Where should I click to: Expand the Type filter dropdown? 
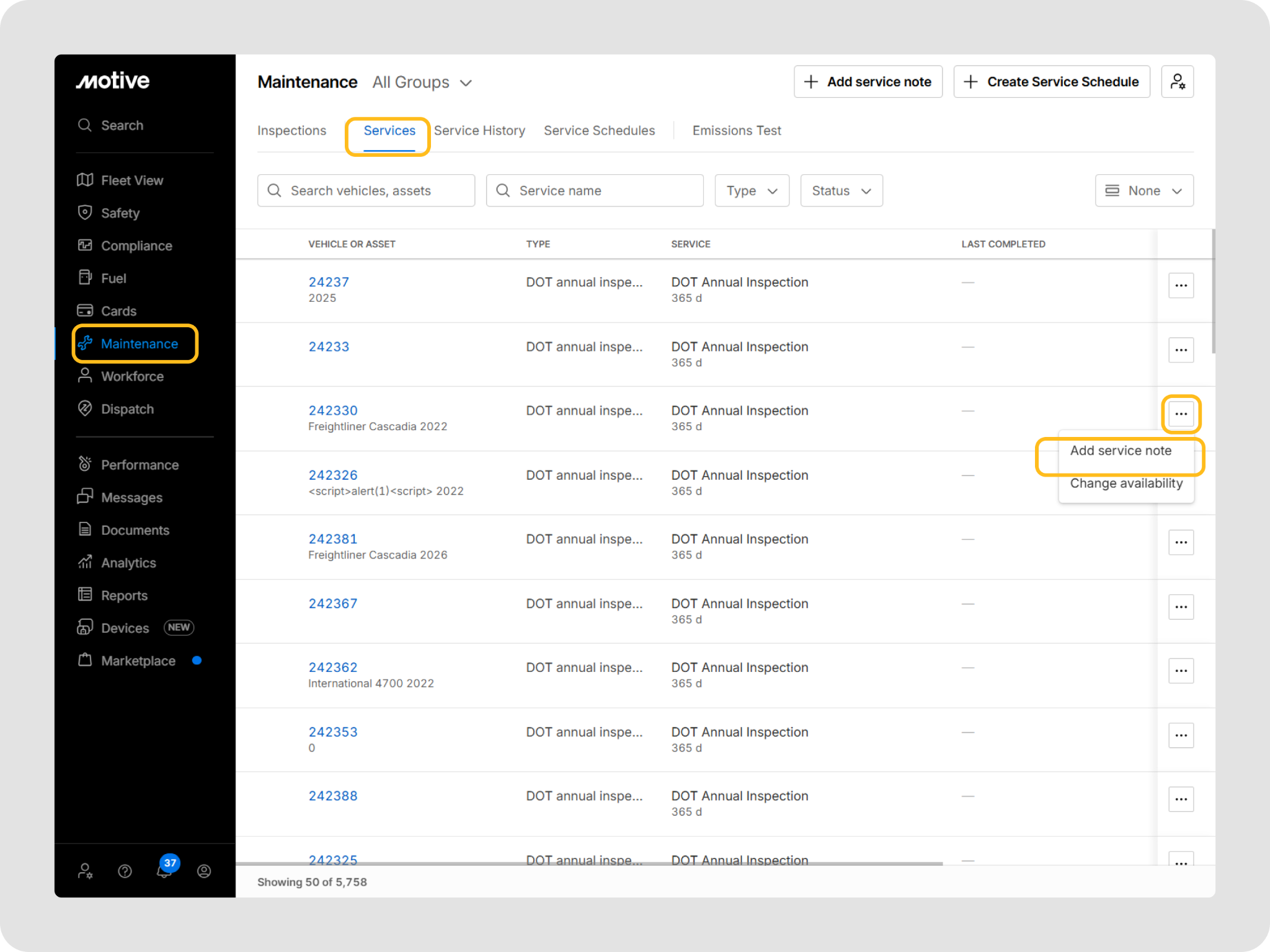point(752,191)
